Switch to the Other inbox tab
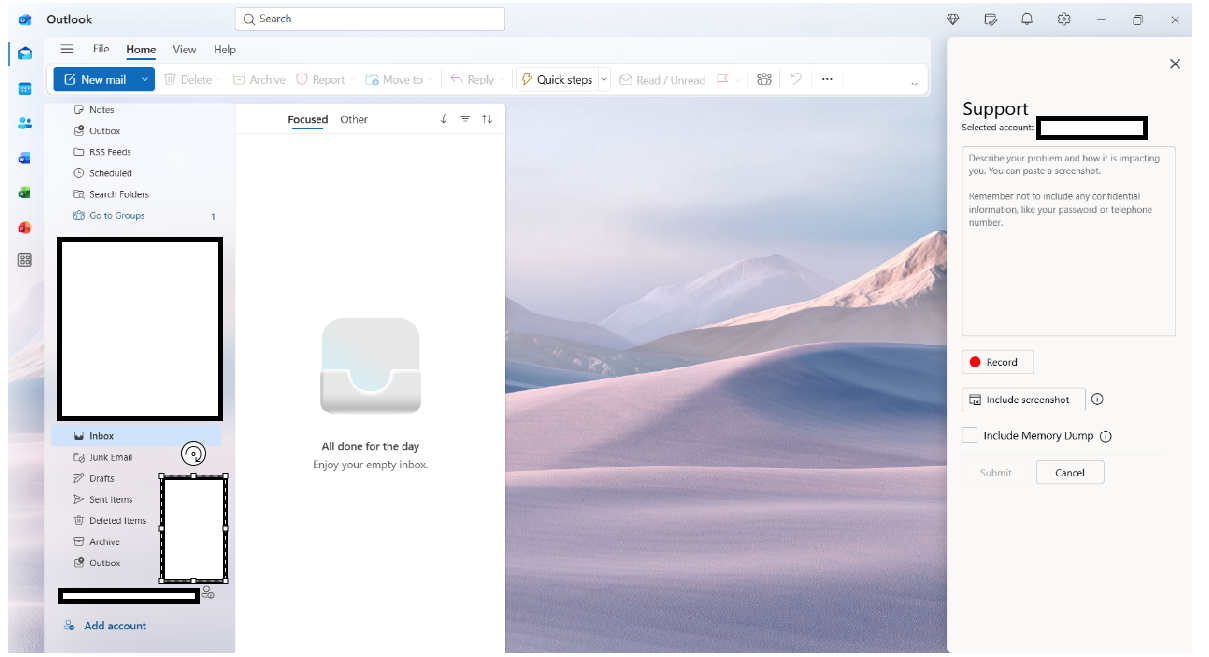 [354, 119]
